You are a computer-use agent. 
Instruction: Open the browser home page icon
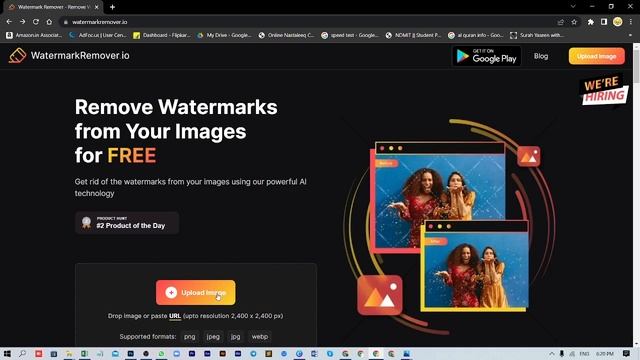[49, 22]
